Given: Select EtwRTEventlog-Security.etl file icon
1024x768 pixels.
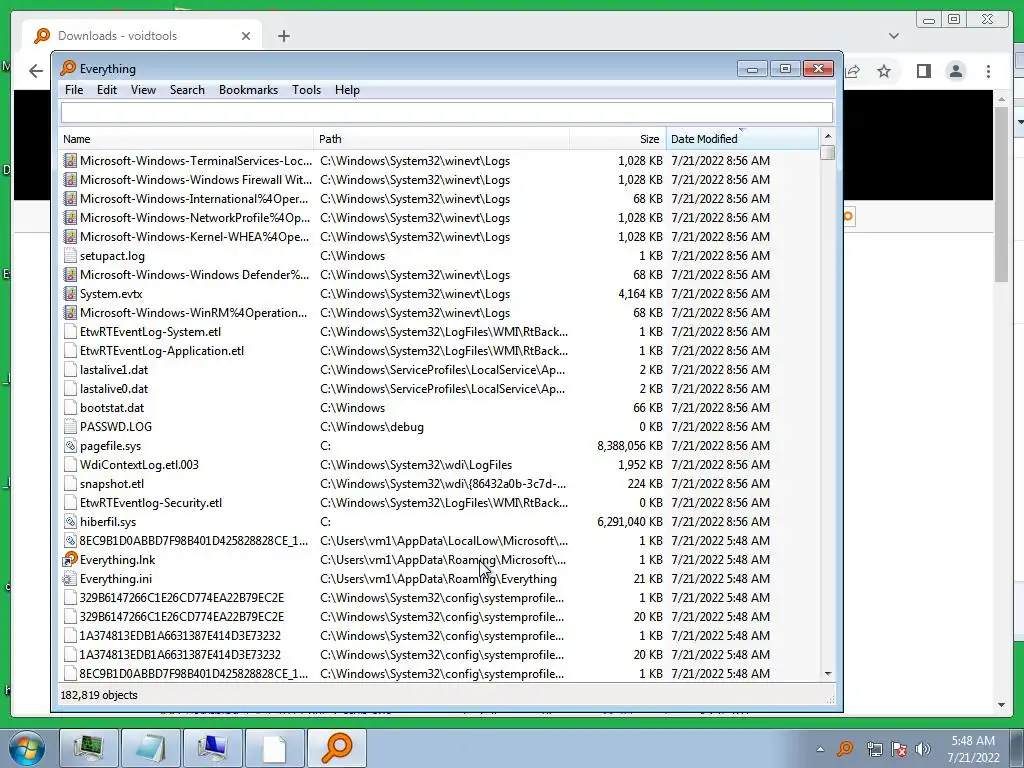Looking at the screenshot, I should [x=70, y=503].
